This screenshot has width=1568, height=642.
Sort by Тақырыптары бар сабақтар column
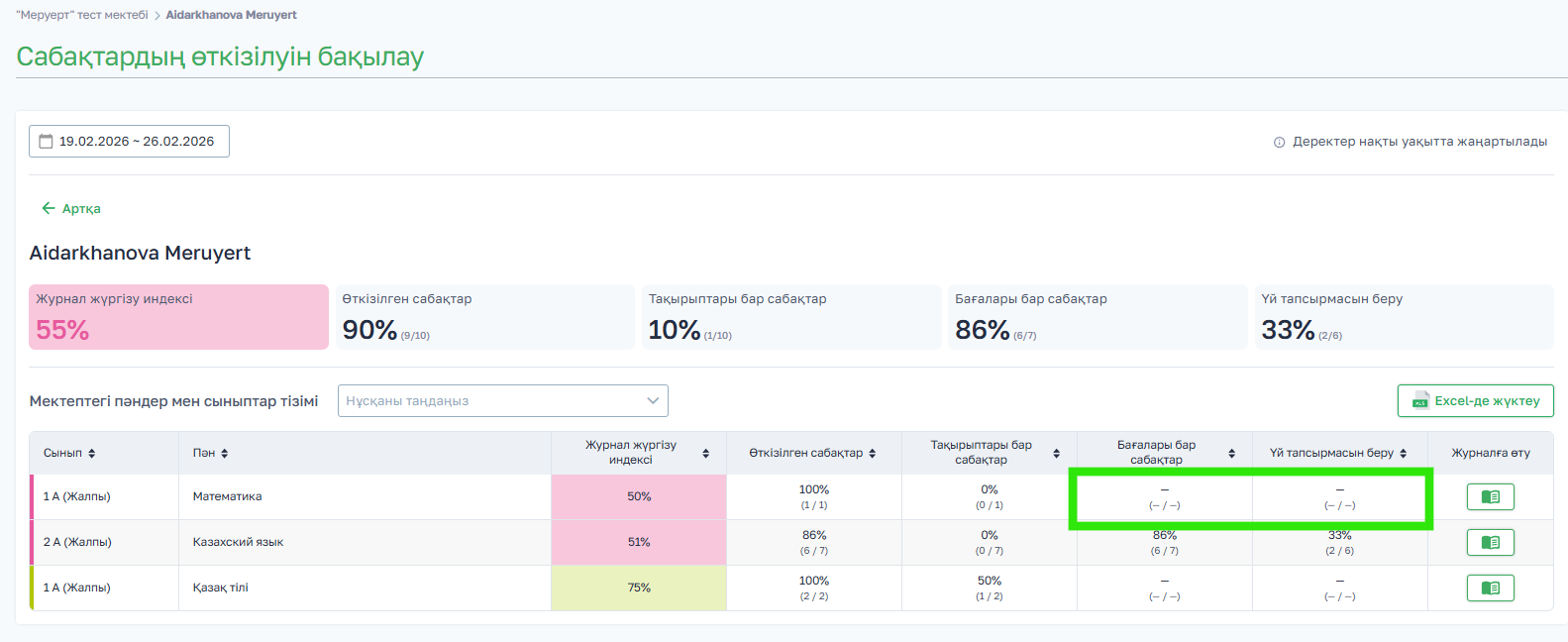click(1056, 453)
